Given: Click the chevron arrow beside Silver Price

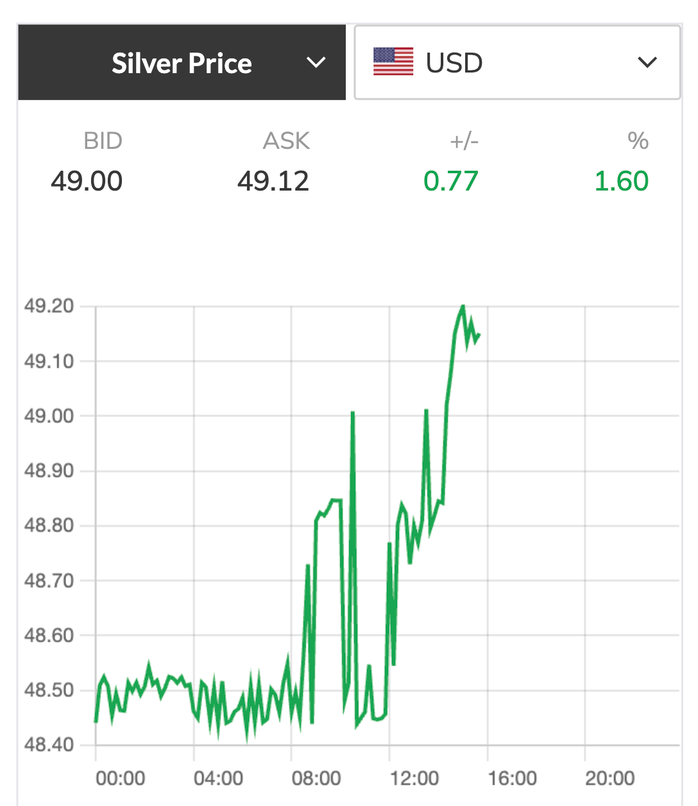Looking at the screenshot, I should pyautogui.click(x=316, y=63).
